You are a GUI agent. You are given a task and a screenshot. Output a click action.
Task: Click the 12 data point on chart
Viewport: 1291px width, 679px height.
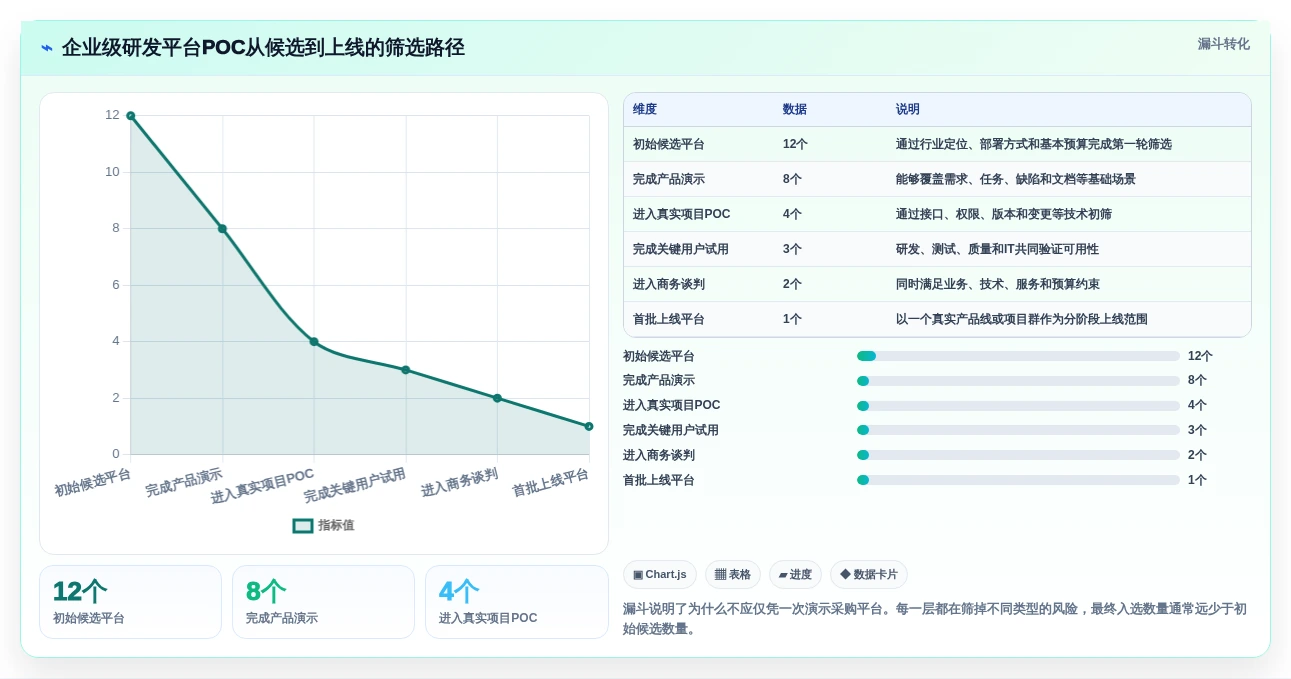click(130, 116)
